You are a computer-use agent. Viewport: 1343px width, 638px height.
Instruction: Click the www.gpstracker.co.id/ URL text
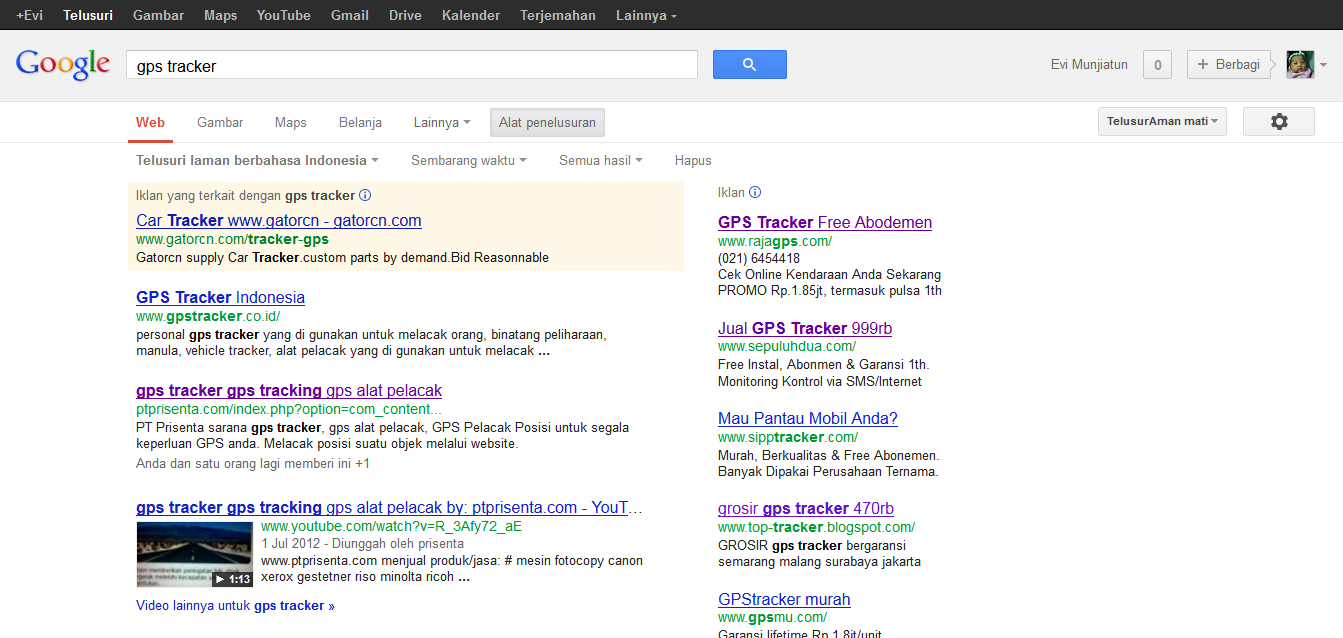pos(208,316)
